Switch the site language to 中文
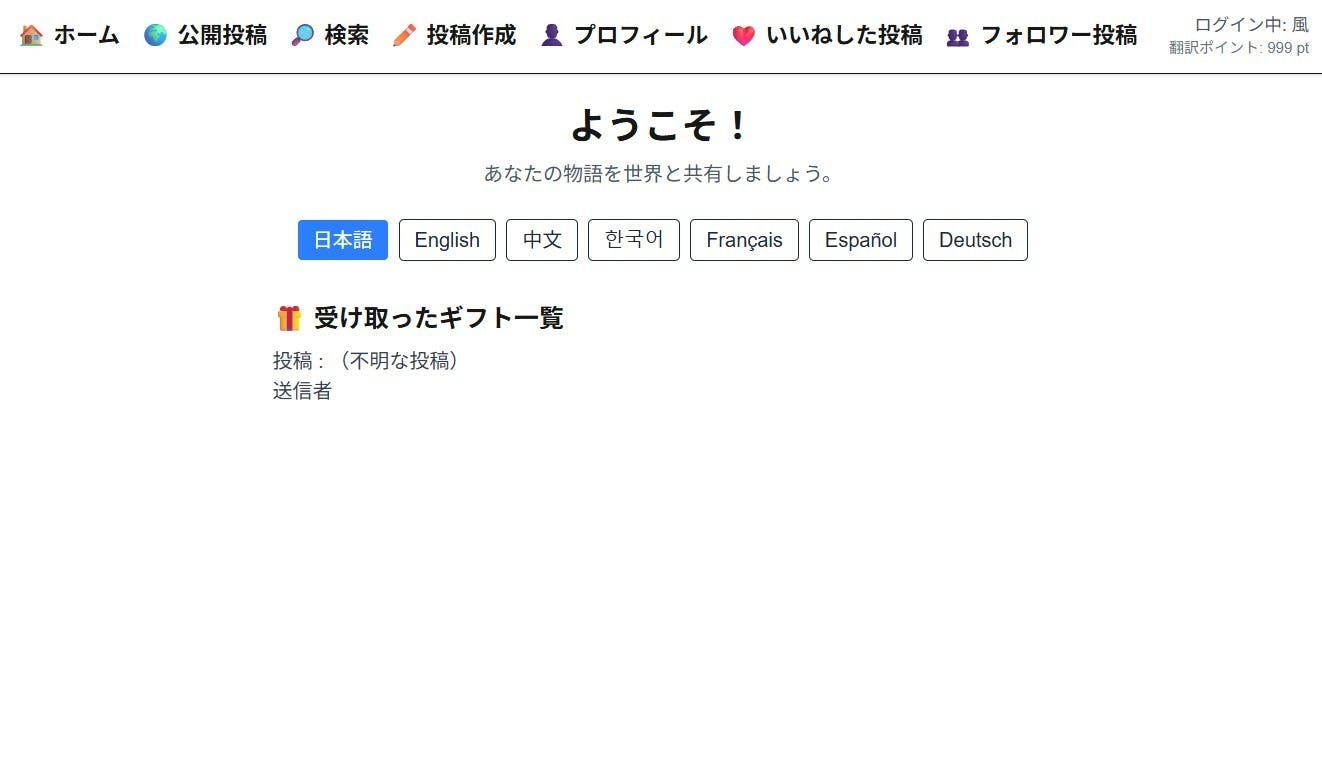This screenshot has width=1322, height=762. 542,240
